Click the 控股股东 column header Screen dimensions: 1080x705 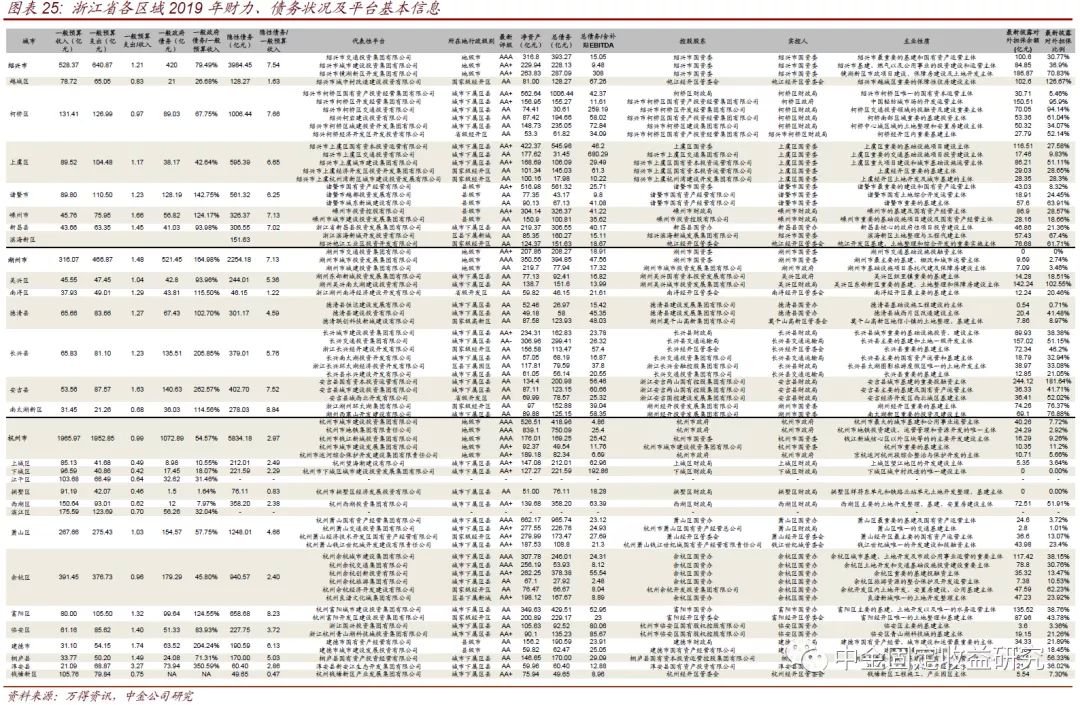(692, 42)
